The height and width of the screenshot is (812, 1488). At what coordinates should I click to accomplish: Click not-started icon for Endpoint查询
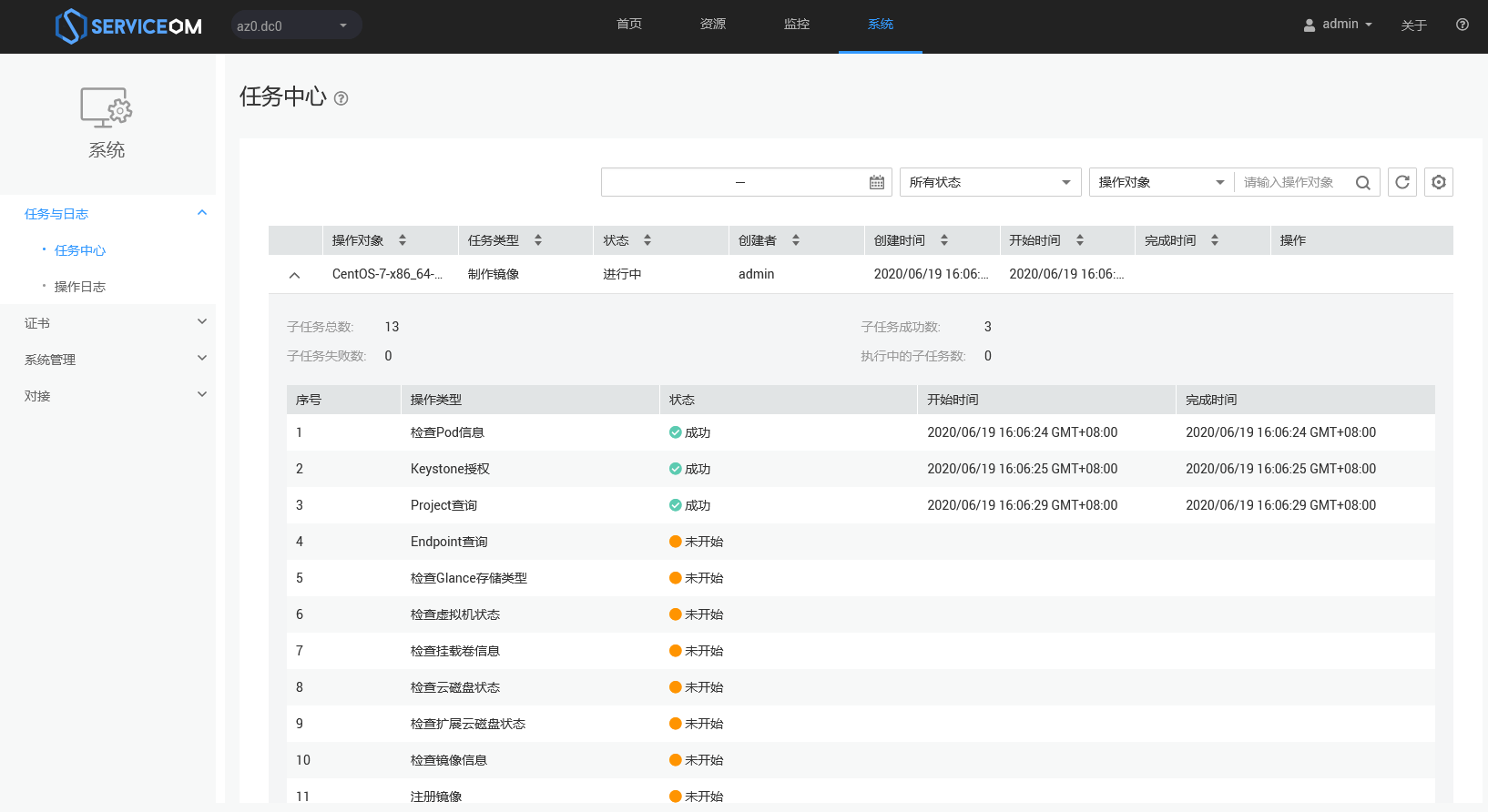[x=676, y=542]
